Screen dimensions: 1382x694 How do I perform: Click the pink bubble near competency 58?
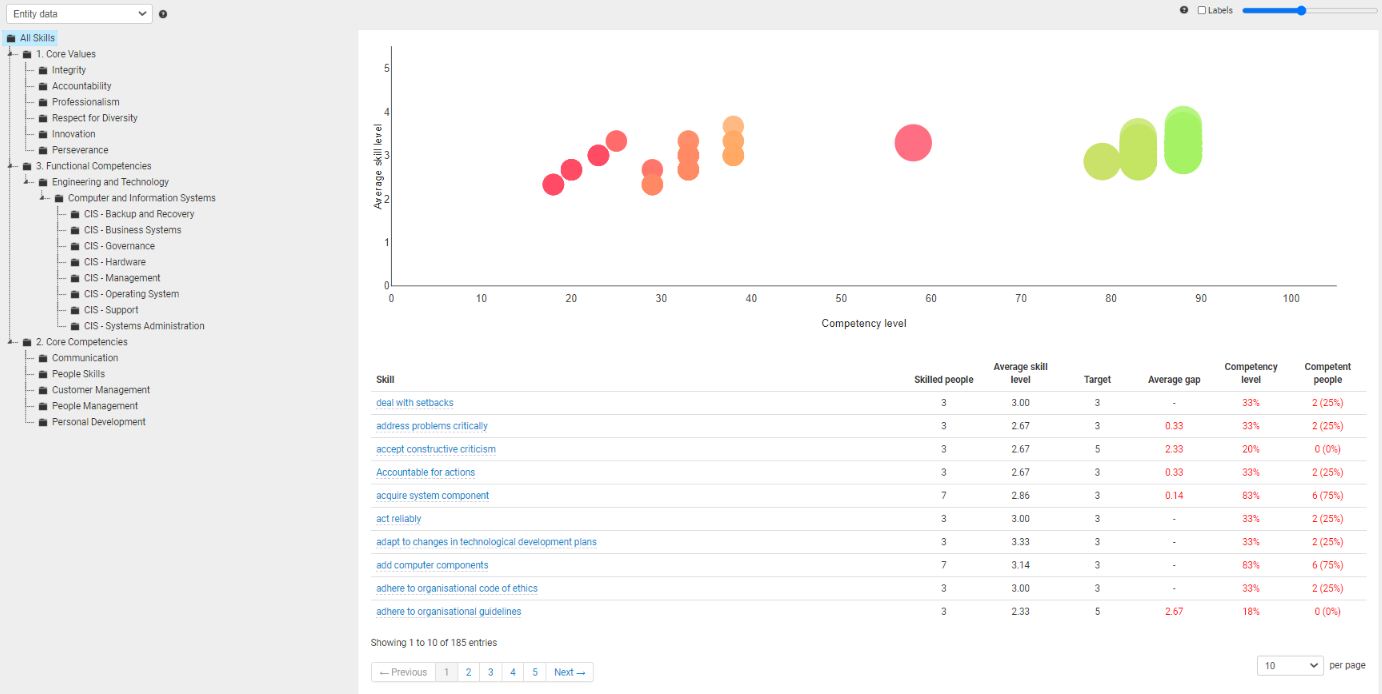(x=912, y=143)
